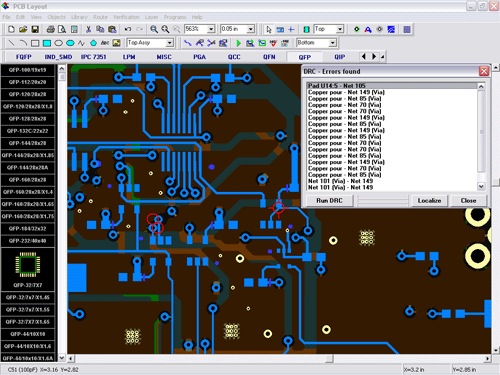
Task: Select the Abc text tool
Action: (105, 43)
